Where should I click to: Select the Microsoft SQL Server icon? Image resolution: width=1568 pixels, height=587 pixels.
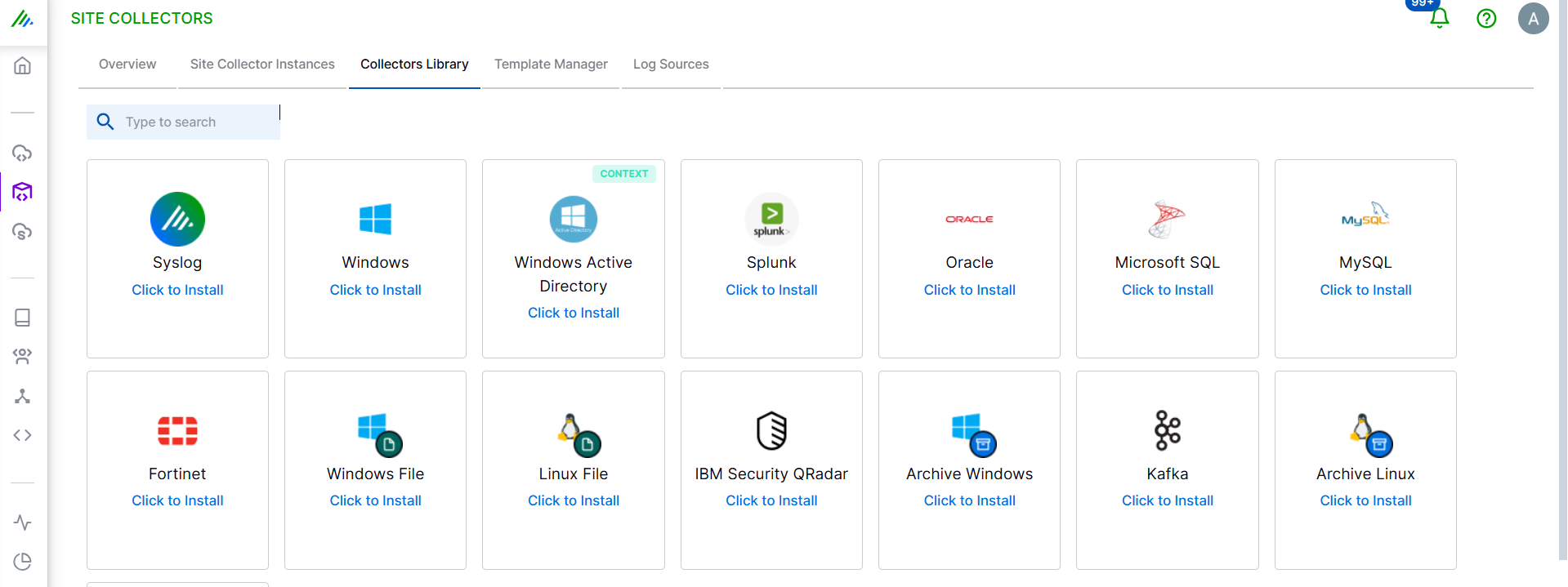(x=1167, y=219)
